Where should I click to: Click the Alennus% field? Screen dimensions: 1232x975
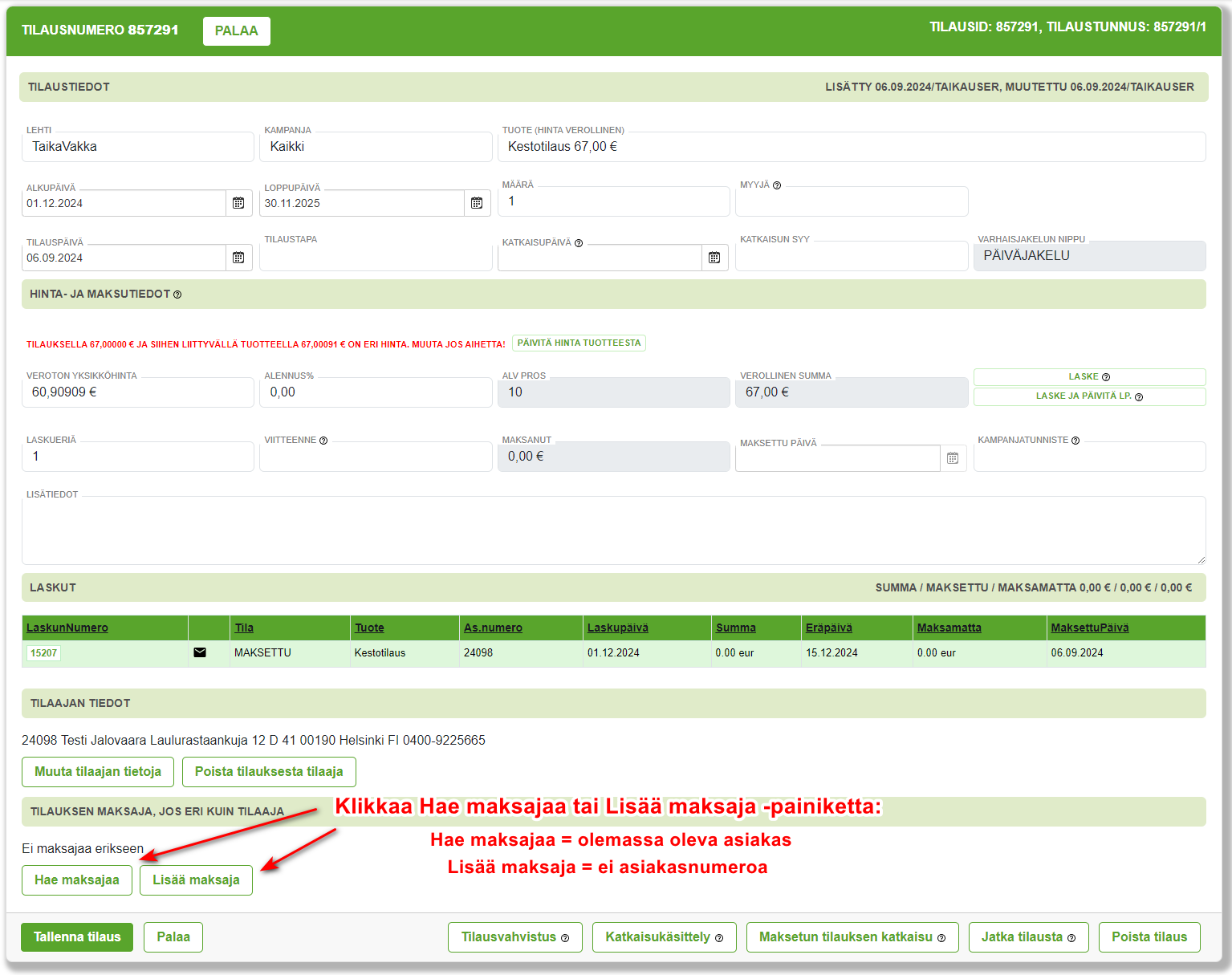point(376,392)
